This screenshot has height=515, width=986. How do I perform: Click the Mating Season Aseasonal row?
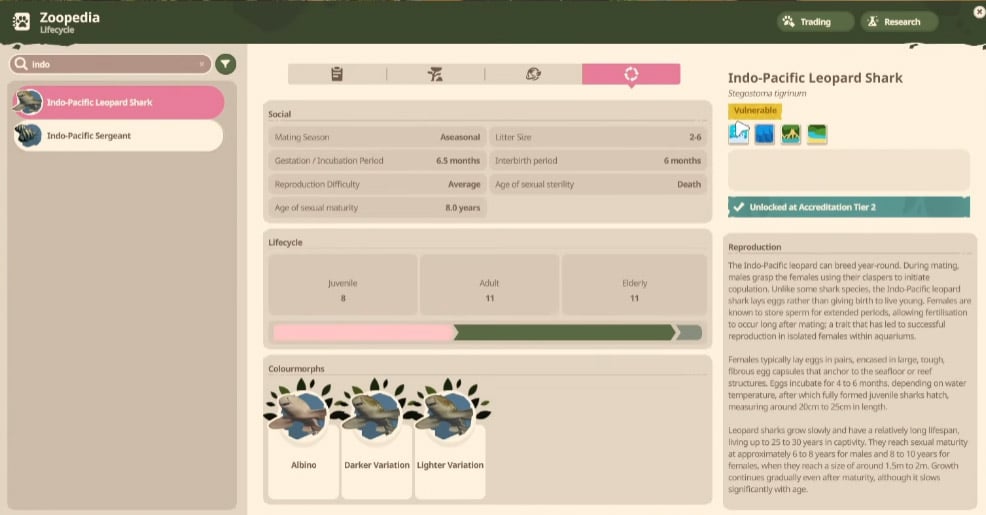pos(377,137)
